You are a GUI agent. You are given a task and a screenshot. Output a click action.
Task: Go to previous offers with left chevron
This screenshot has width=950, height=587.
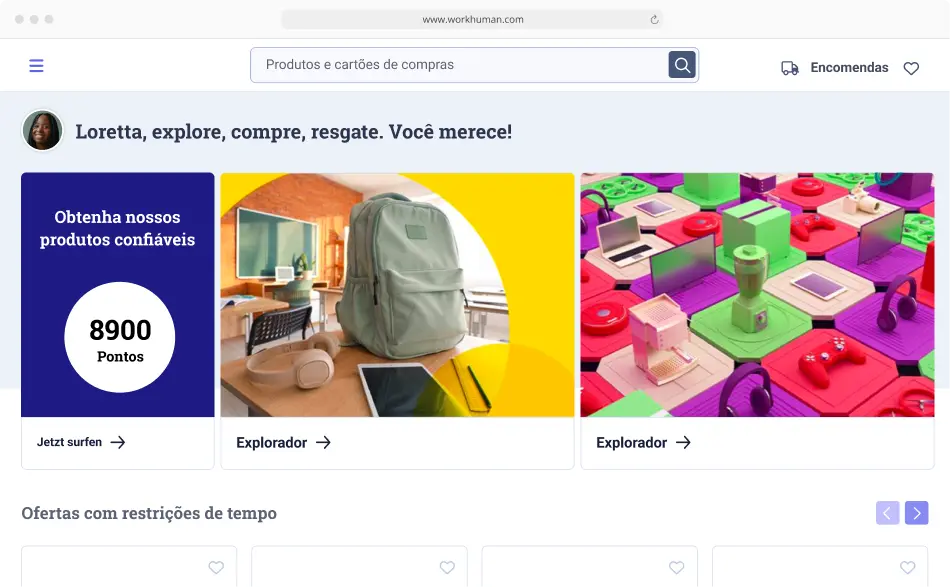point(888,513)
